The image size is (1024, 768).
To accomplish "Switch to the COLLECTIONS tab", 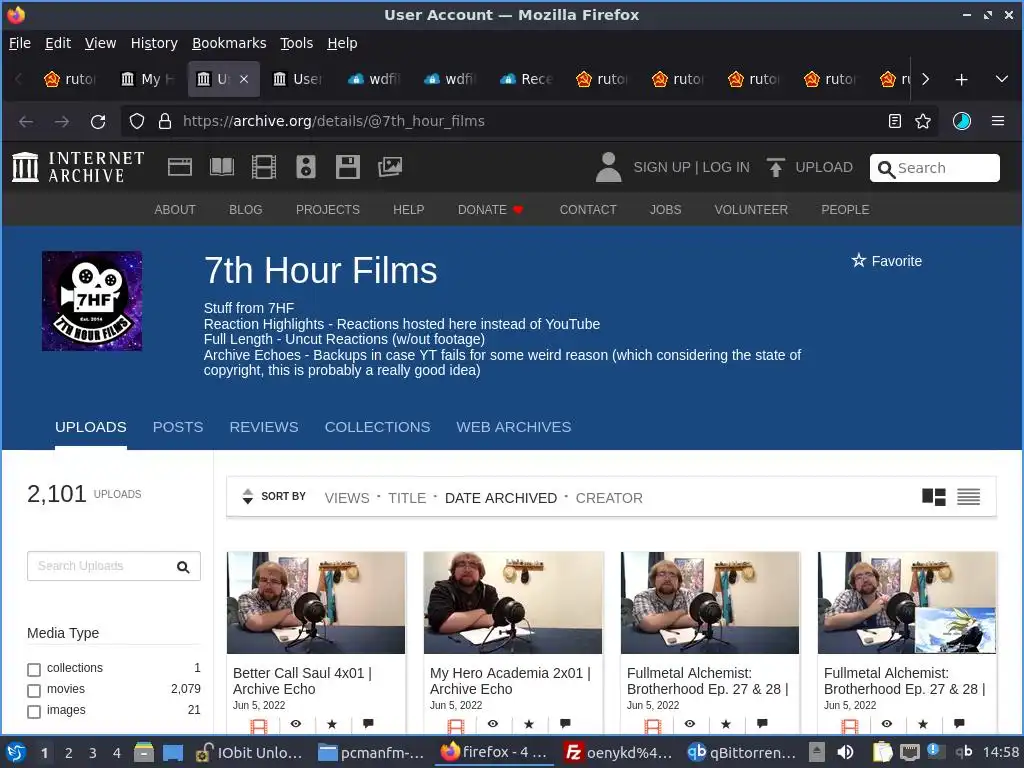I will (x=377, y=427).
